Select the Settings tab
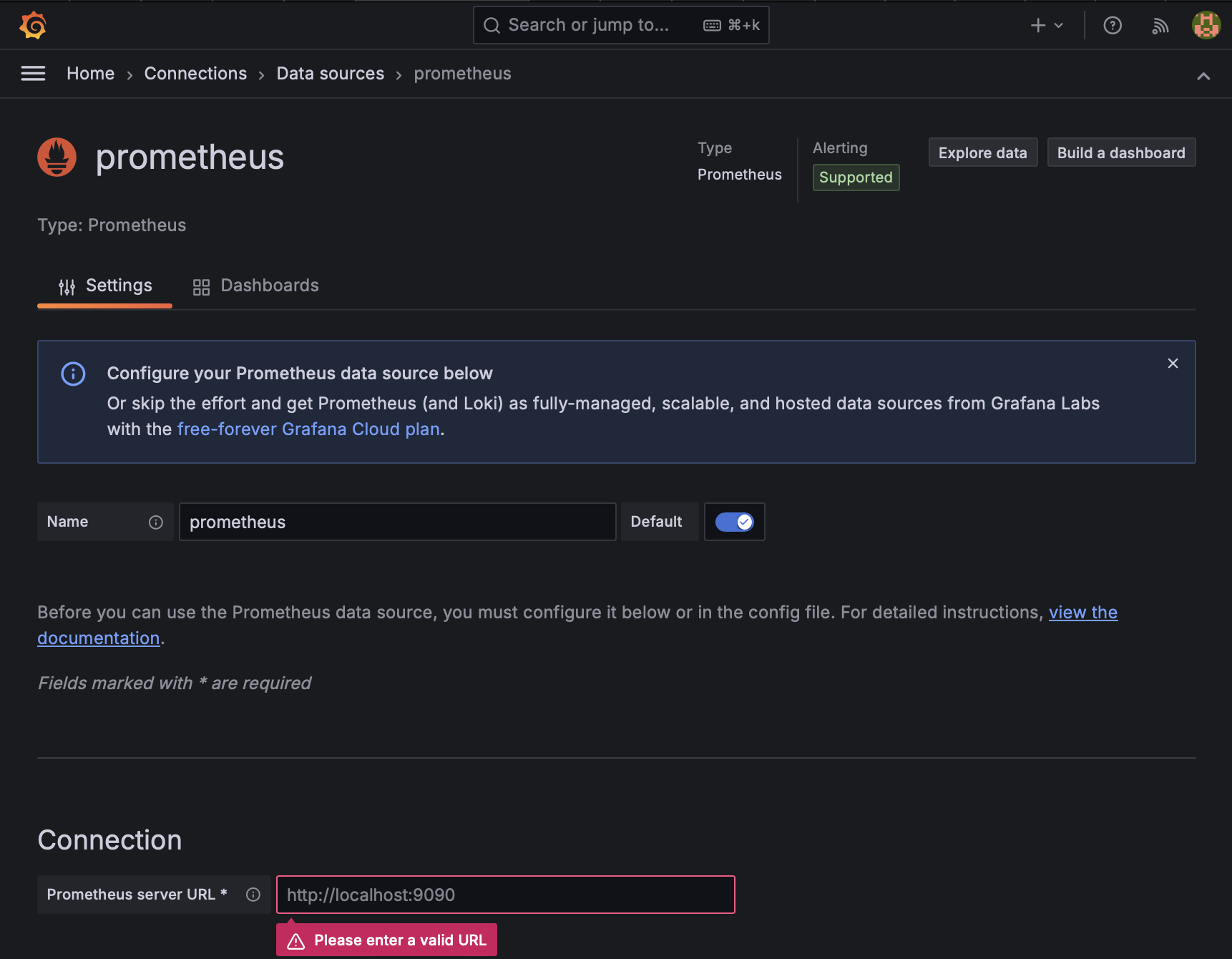 click(105, 286)
